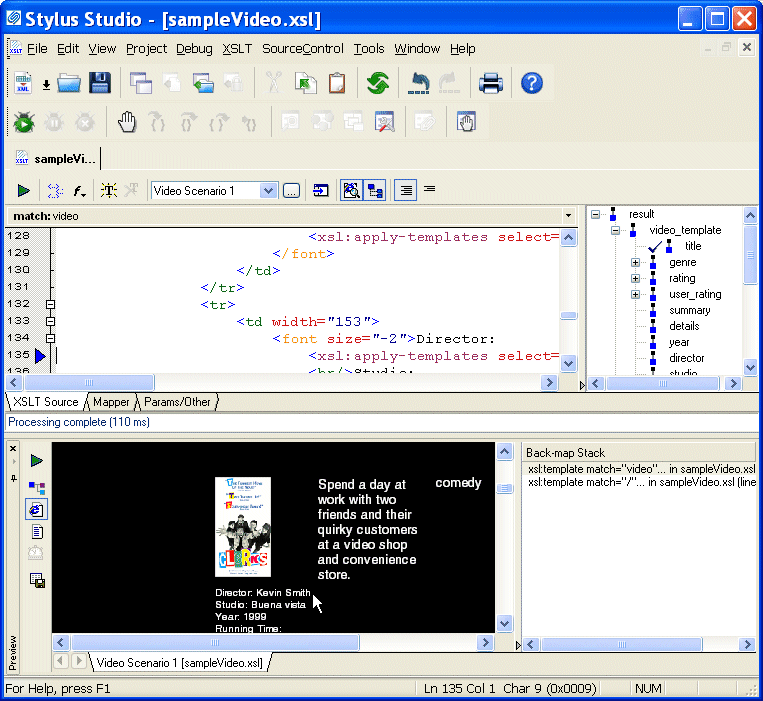Click the code editor vertical scrollbar down arrow
This screenshot has width=763, height=701.
[x=568, y=364]
